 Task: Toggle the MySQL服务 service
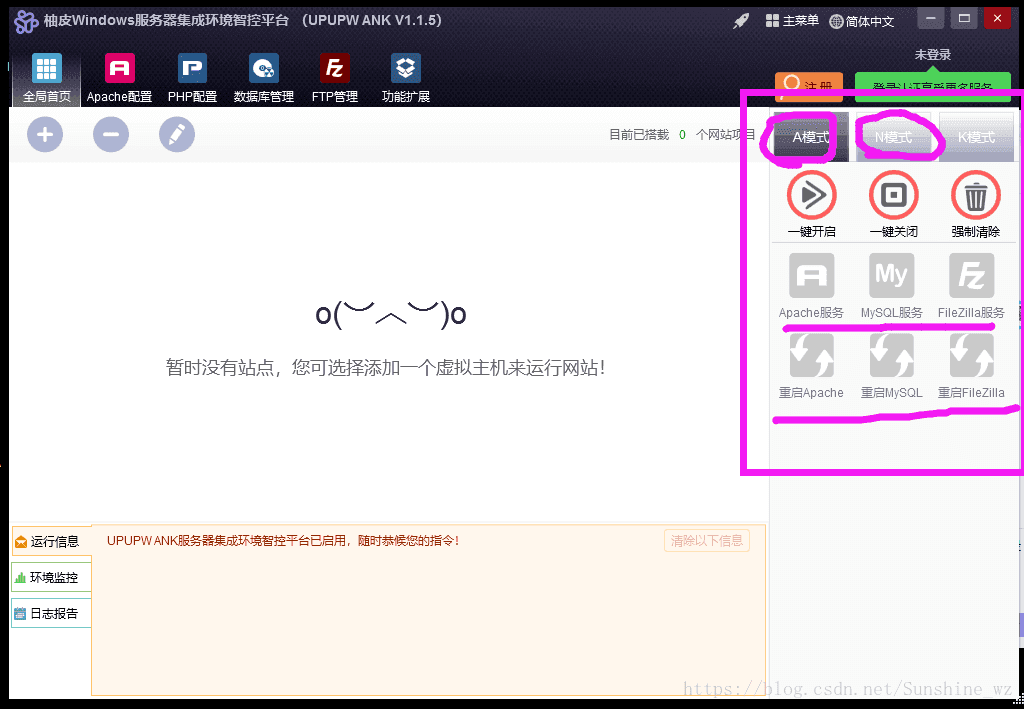click(x=891, y=276)
